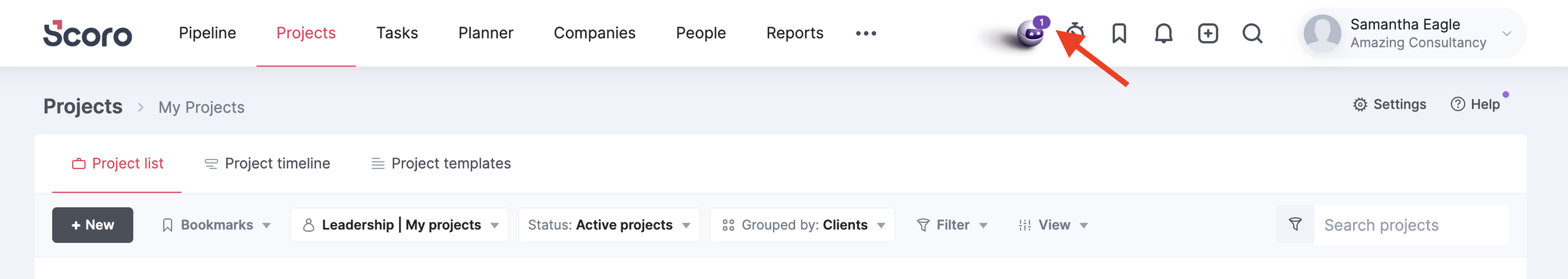Expand the Bookmarks dropdown
The image size is (1568, 279).
216,225
